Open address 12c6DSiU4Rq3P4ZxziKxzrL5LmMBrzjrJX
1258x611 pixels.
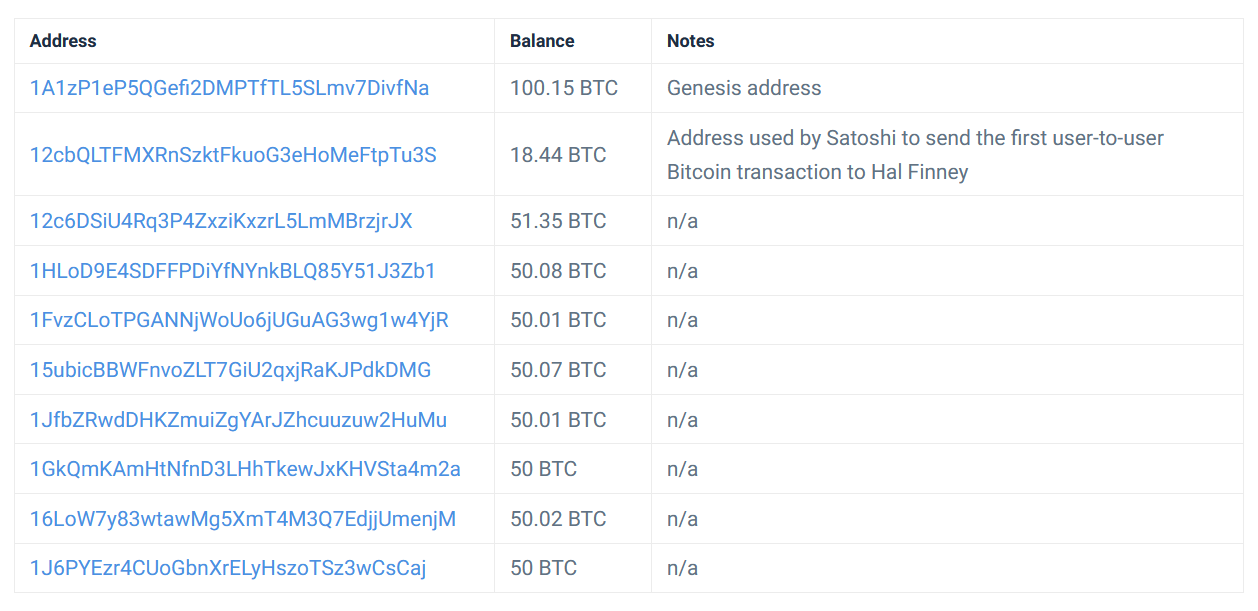(221, 221)
